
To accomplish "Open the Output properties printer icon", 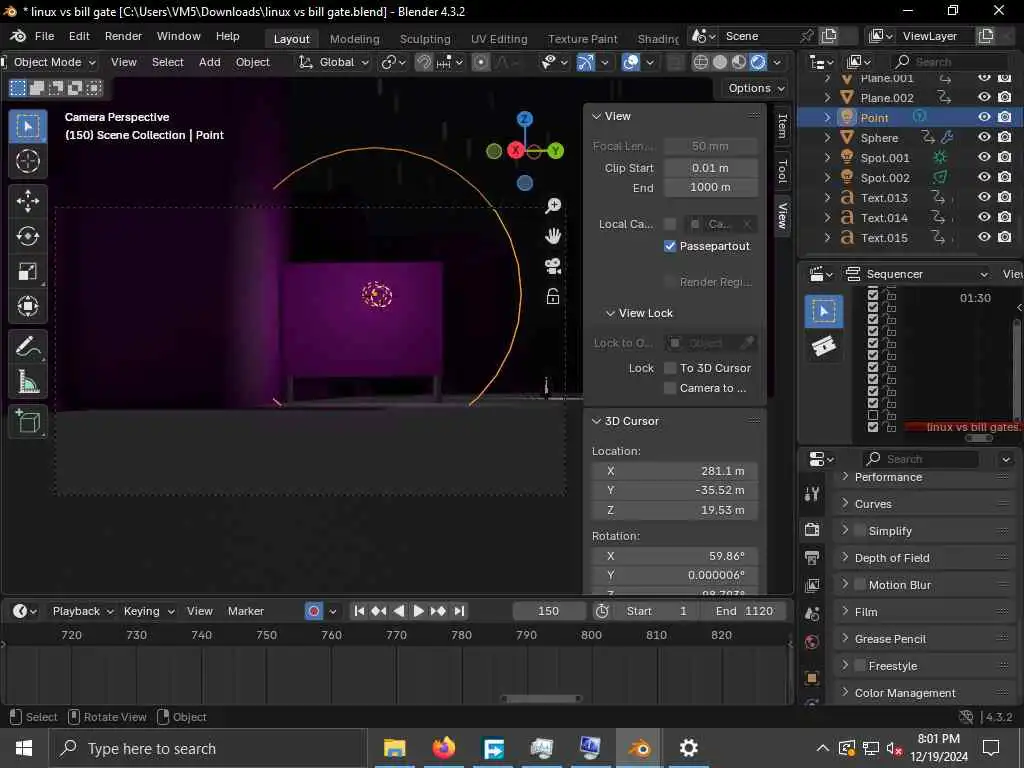I will coord(812,558).
